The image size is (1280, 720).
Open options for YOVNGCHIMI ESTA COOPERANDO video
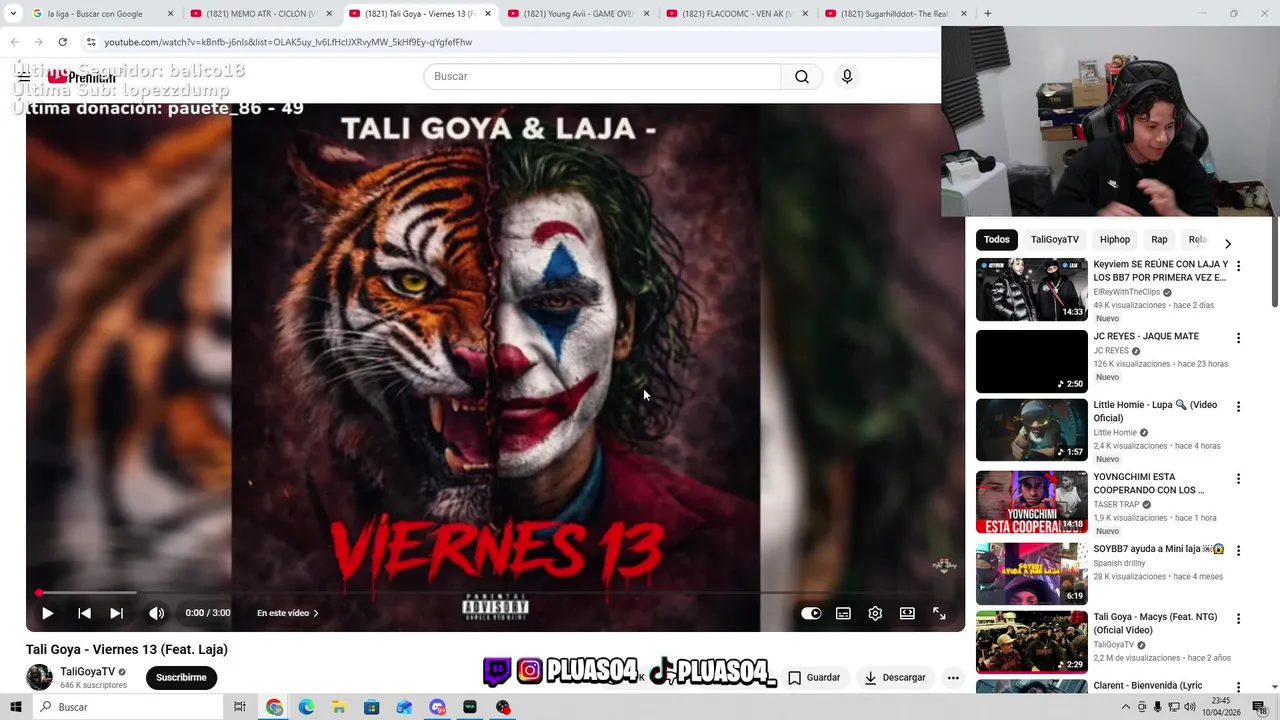[x=1238, y=478]
